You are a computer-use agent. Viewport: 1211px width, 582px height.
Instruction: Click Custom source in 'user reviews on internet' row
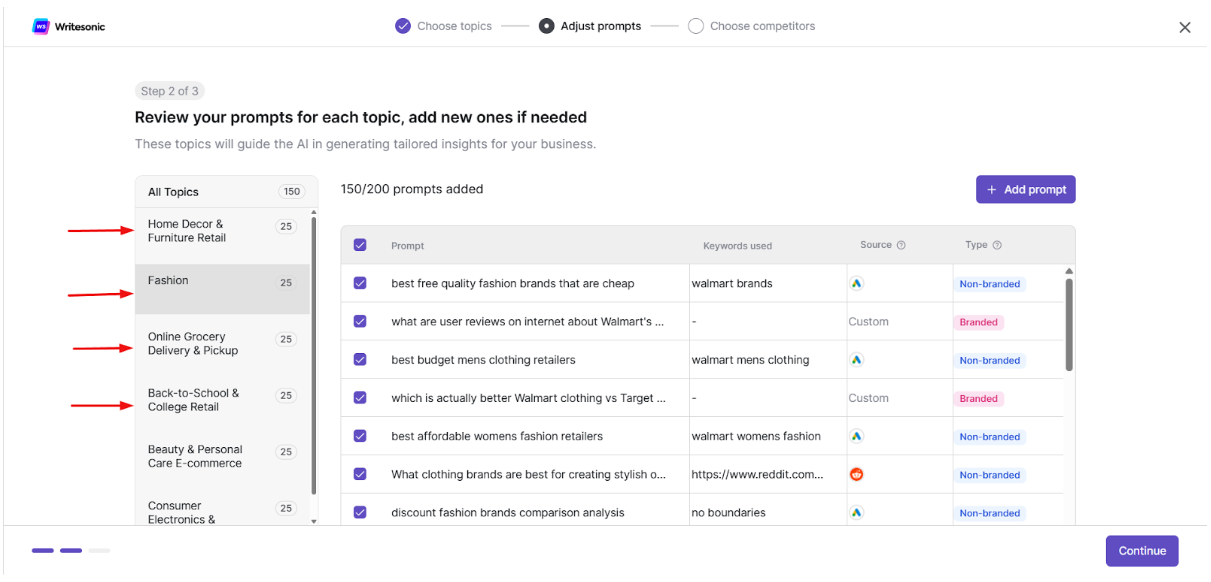[868, 322]
